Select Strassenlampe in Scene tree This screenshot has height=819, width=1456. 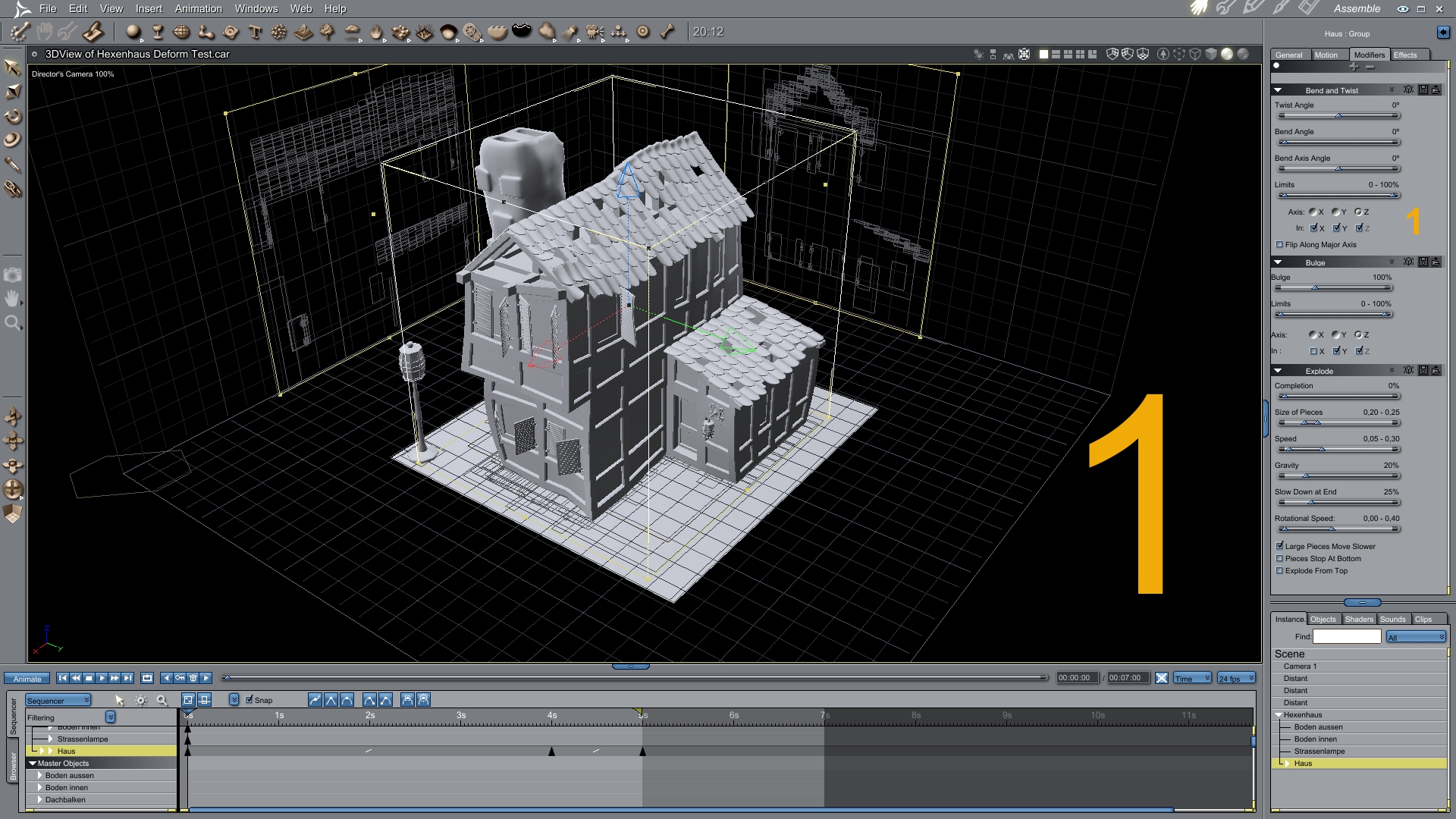click(1319, 752)
